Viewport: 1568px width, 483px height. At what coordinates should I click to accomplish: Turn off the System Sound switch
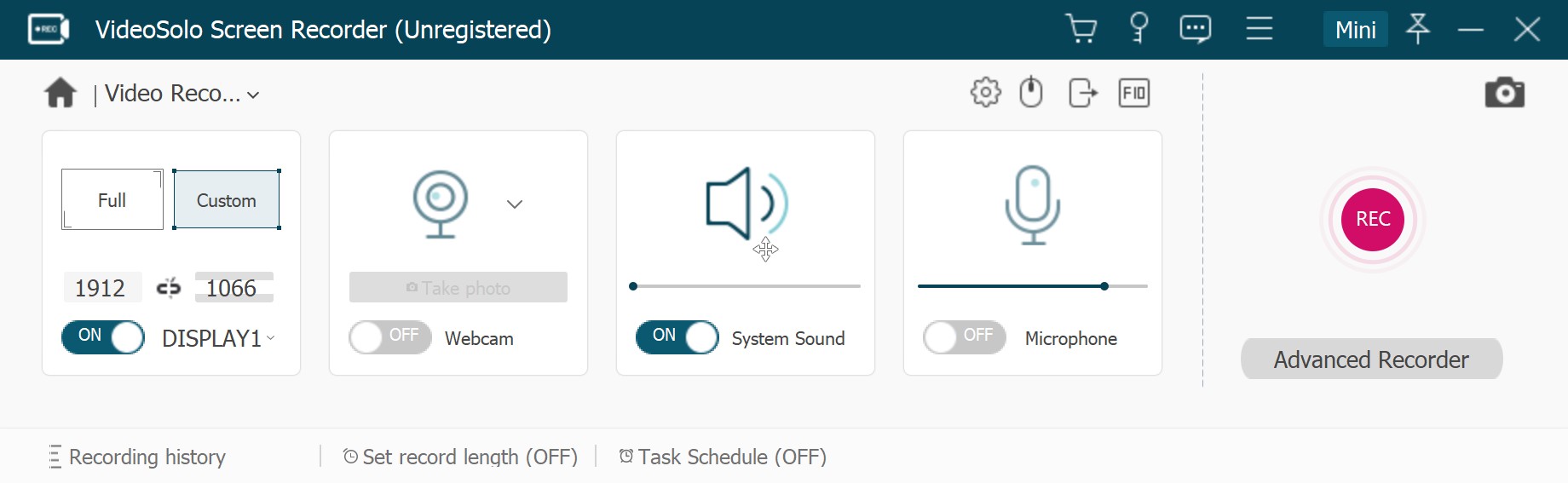(x=677, y=337)
